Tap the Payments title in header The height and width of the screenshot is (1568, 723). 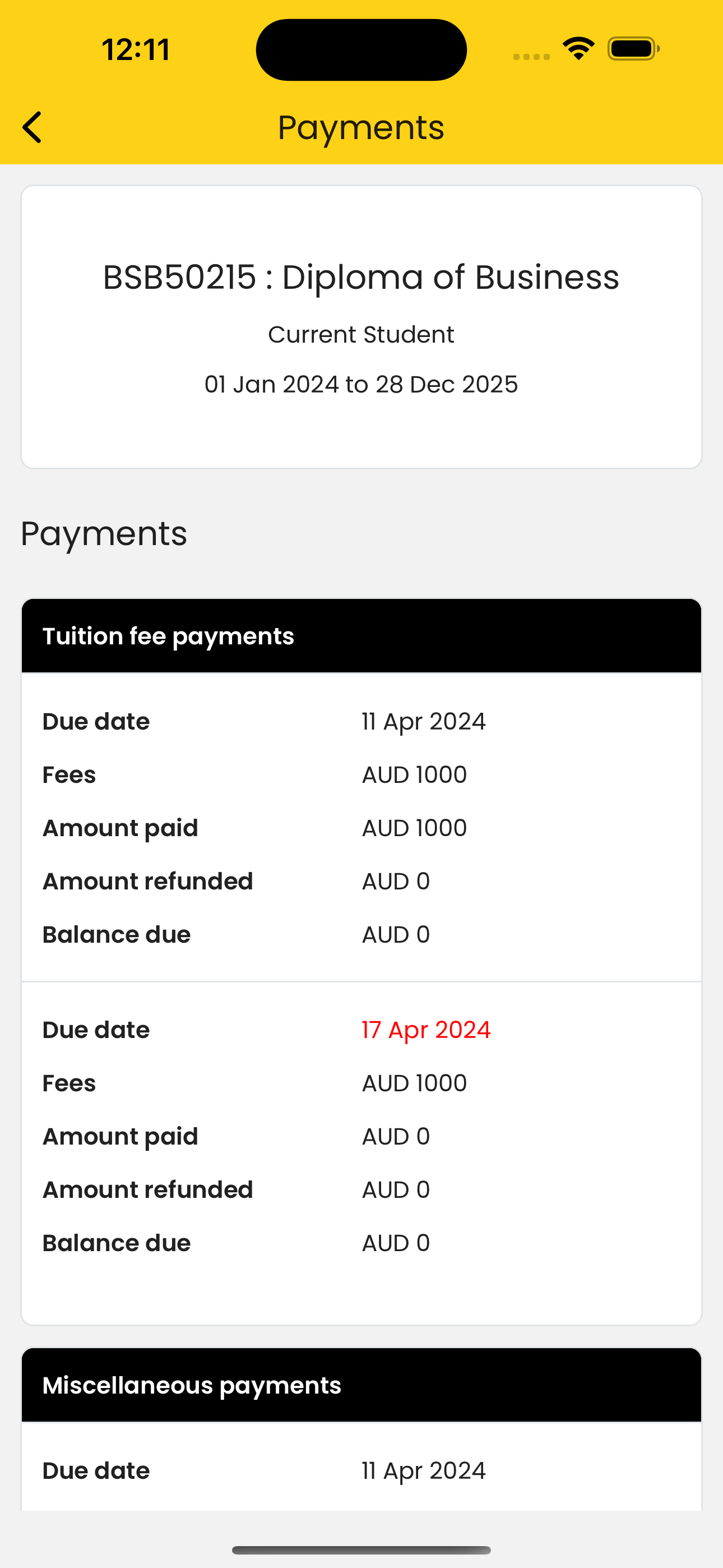[x=361, y=127]
